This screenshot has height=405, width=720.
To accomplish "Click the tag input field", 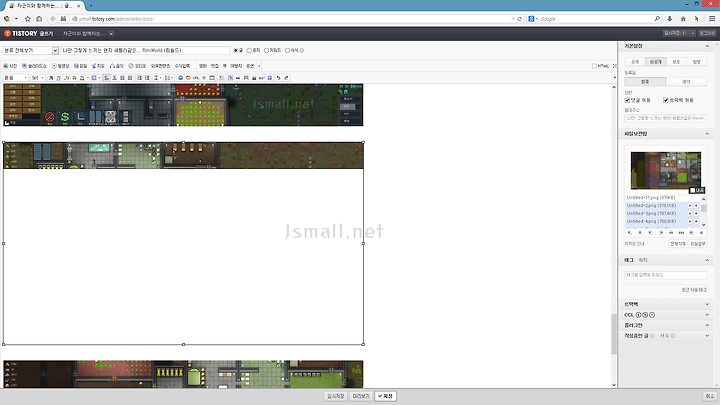I will point(665,275).
